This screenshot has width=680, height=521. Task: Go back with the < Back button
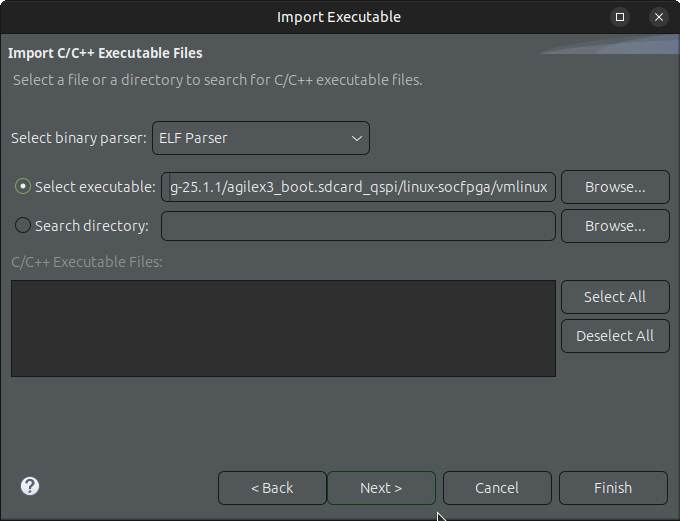pos(272,488)
